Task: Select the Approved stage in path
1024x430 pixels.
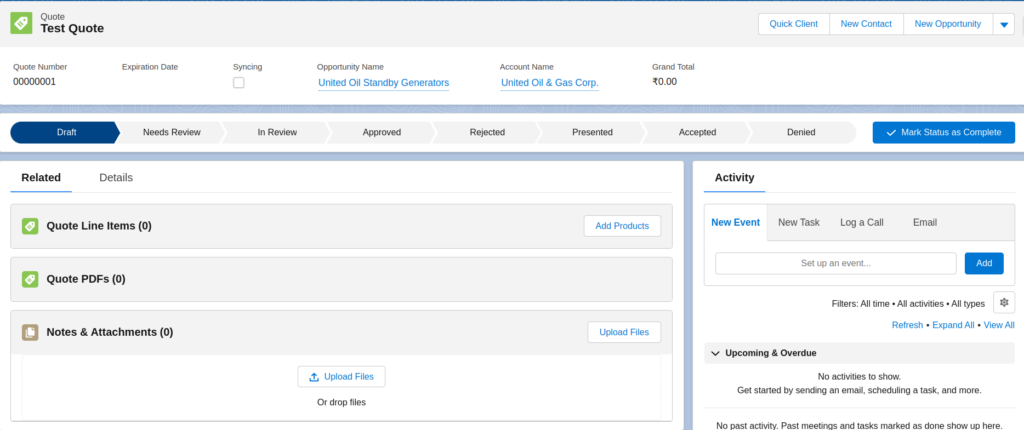Action: (x=381, y=132)
